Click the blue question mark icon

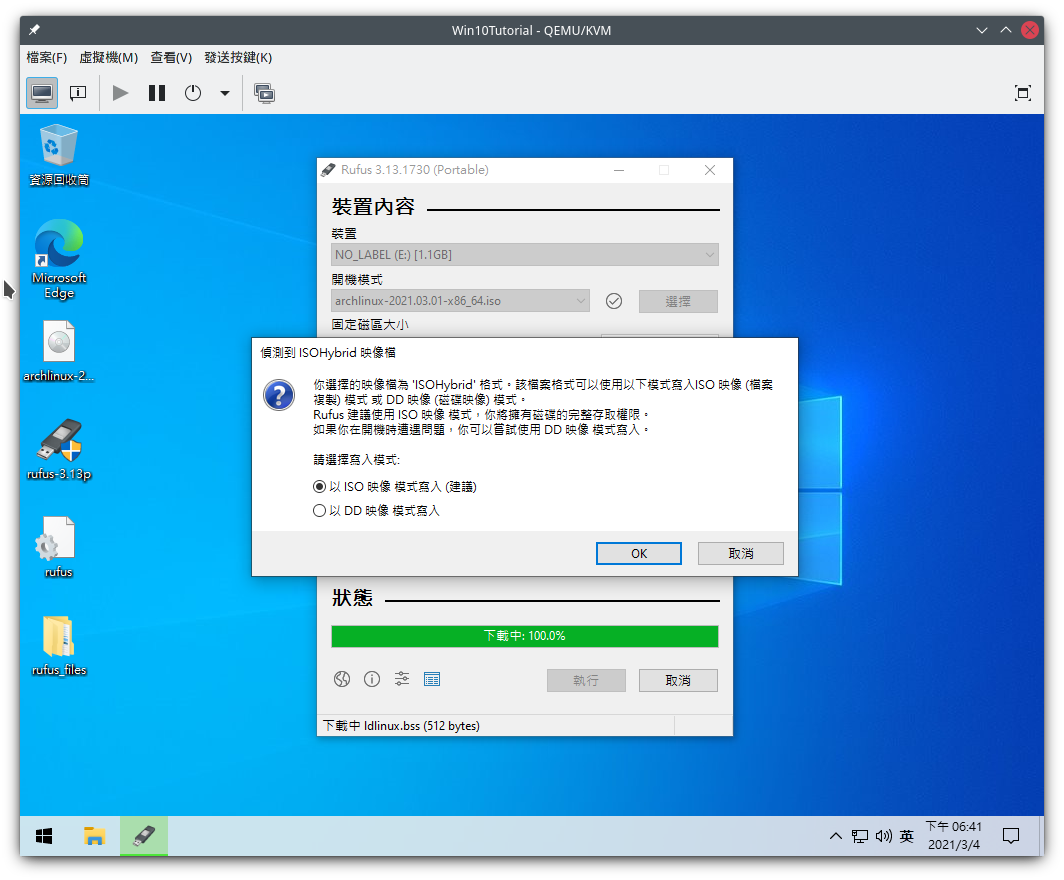(279, 396)
